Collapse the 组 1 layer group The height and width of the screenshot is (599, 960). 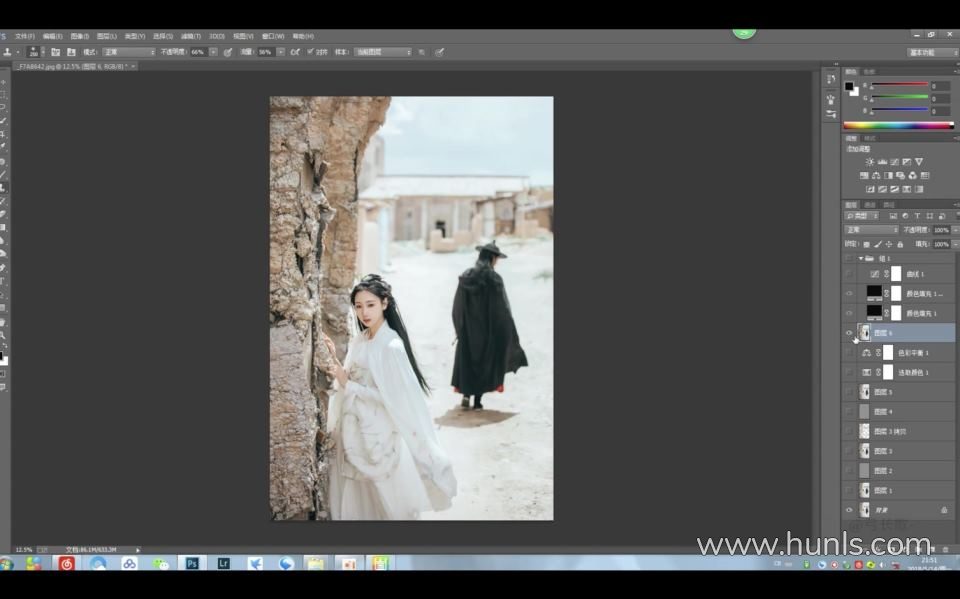(x=860, y=258)
